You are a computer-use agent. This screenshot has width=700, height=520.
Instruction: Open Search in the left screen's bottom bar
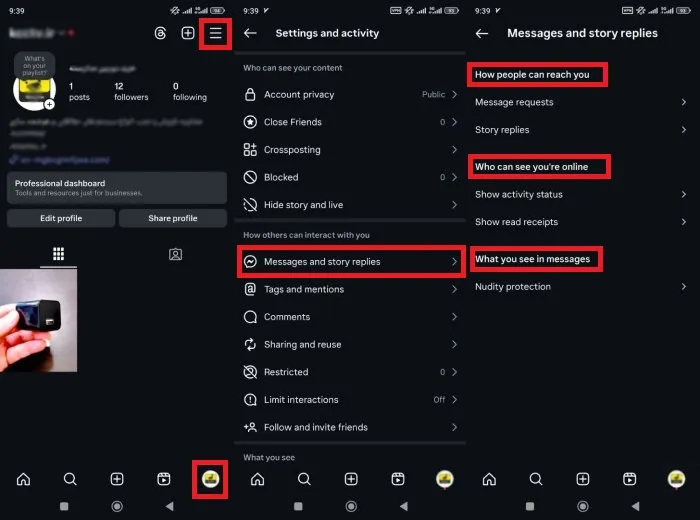(x=70, y=479)
